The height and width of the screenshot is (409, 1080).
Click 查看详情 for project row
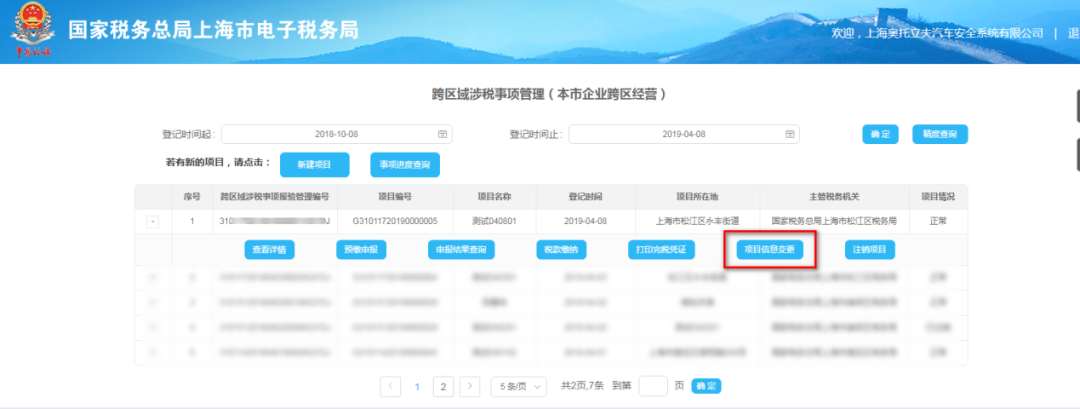pyautogui.click(x=269, y=250)
